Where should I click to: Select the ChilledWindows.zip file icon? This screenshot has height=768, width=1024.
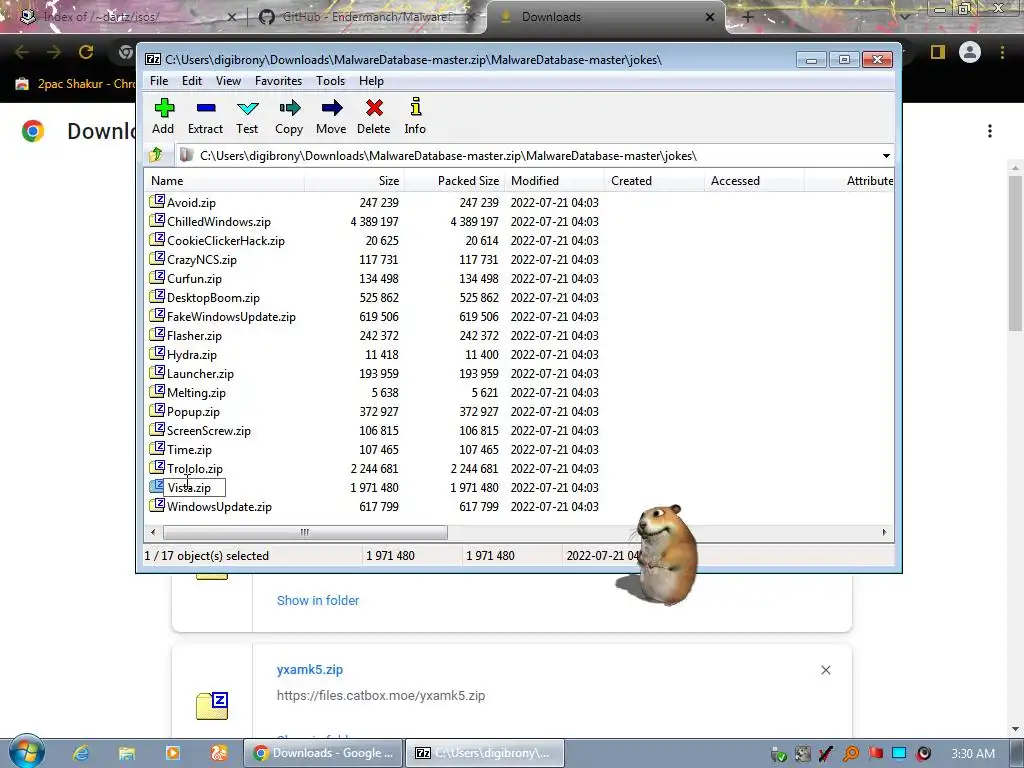click(x=157, y=221)
